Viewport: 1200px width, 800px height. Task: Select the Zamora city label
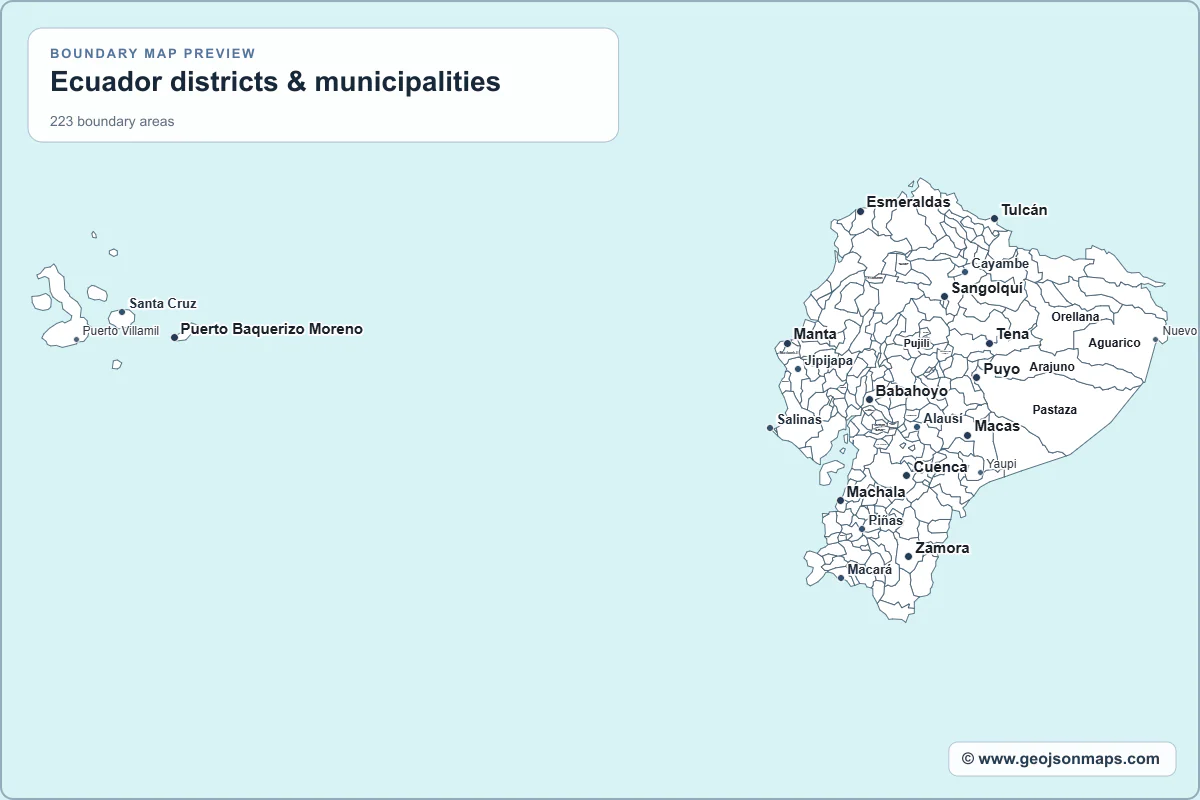[942, 548]
